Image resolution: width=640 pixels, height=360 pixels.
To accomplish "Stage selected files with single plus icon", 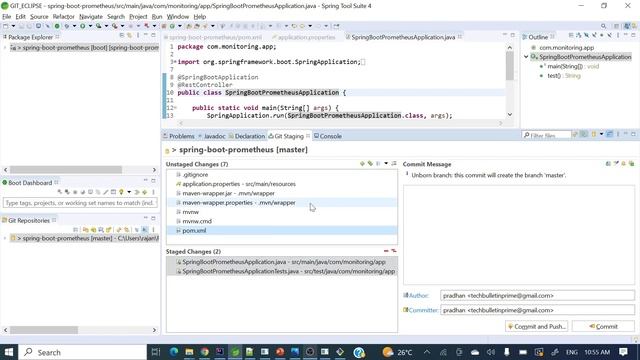I will point(362,164).
